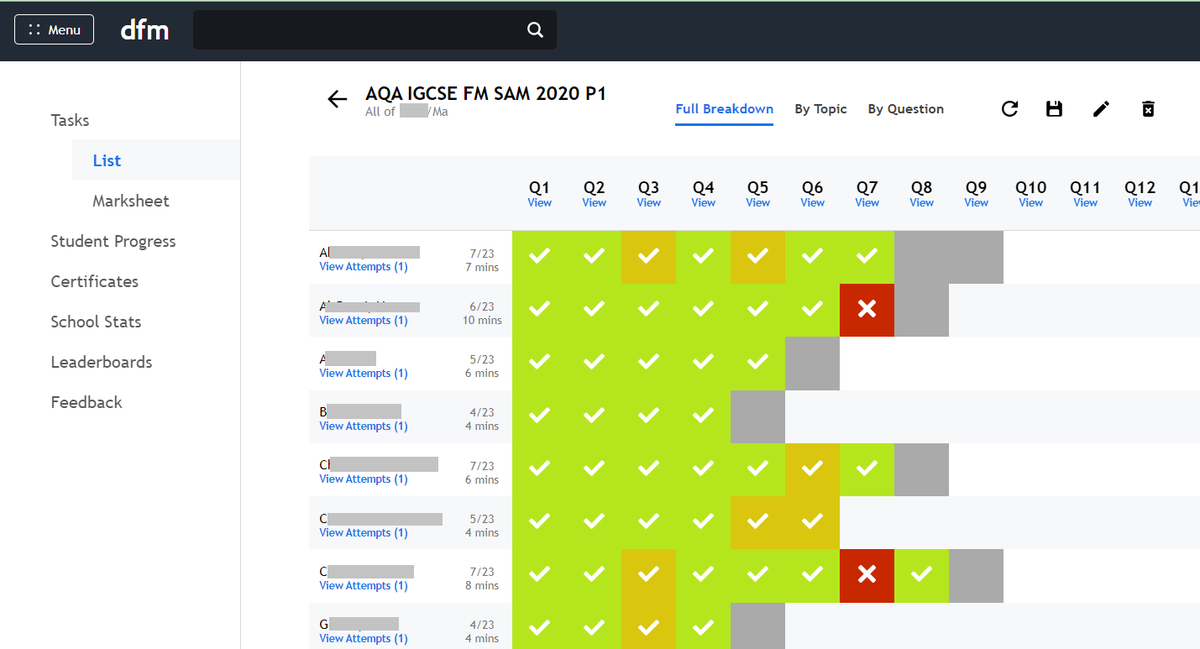Click the 'AQA IGCSE FM SAM 2020 P1' title
Viewport: 1200px width, 649px height.
pyautogui.click(x=486, y=94)
